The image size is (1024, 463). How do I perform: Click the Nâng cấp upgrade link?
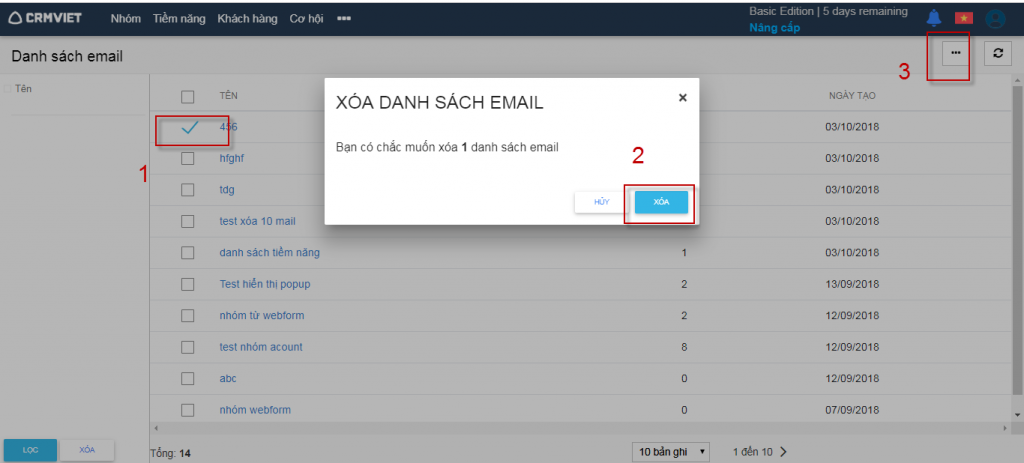[774, 28]
